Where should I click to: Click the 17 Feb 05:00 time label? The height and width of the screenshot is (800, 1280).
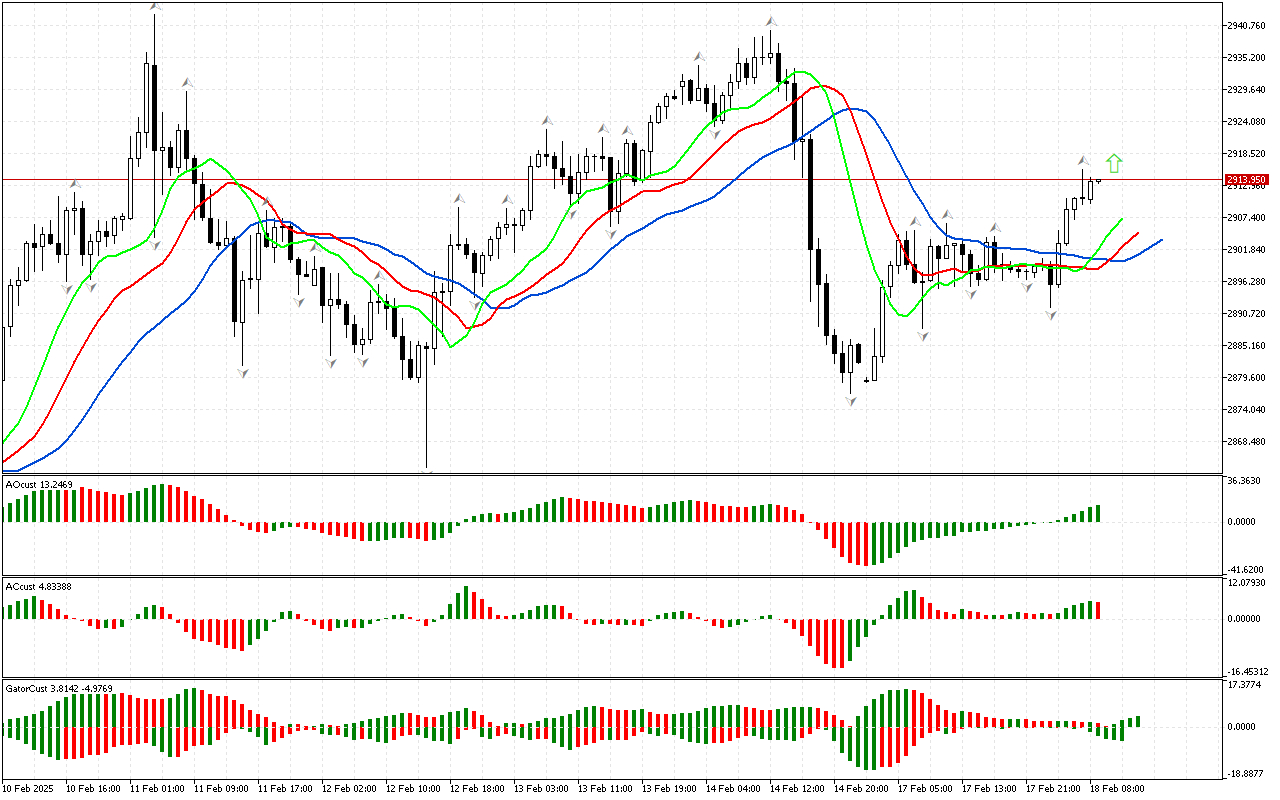click(x=925, y=789)
